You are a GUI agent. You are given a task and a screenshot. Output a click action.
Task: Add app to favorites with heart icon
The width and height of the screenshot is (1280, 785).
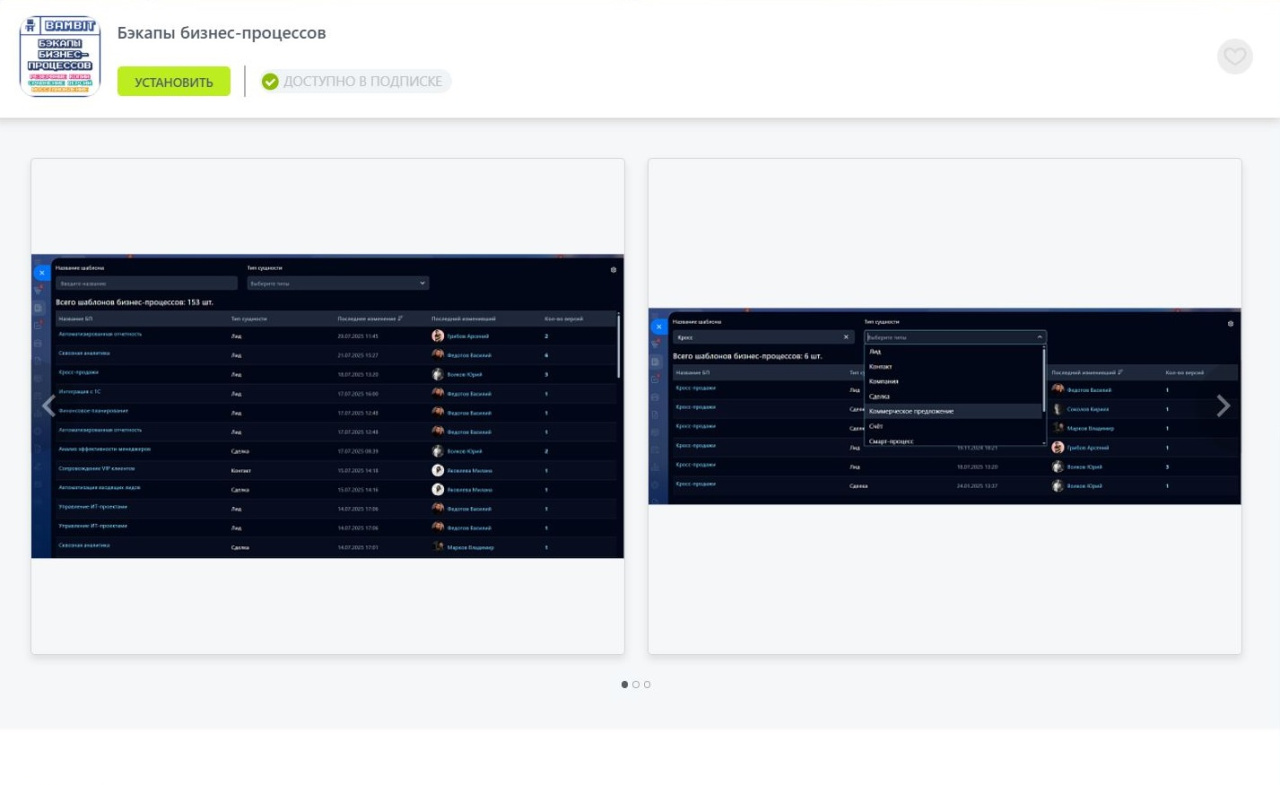1235,57
